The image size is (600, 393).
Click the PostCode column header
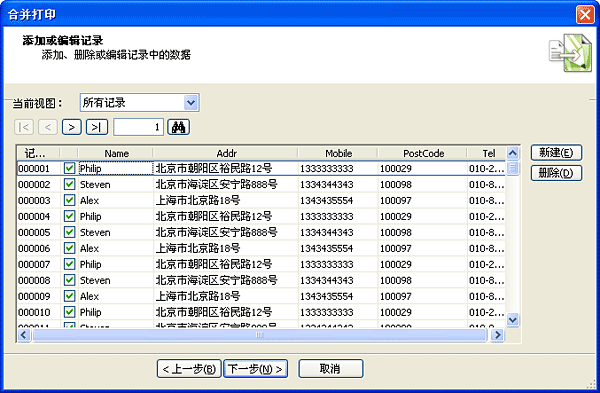click(x=423, y=153)
